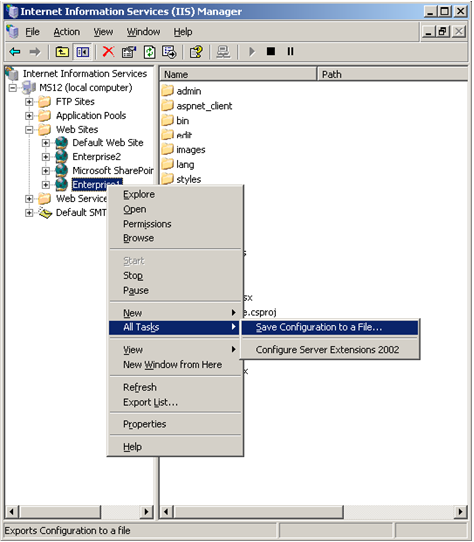
Task: Expand the Microsoft SharePoint node
Action: pos(46,171)
